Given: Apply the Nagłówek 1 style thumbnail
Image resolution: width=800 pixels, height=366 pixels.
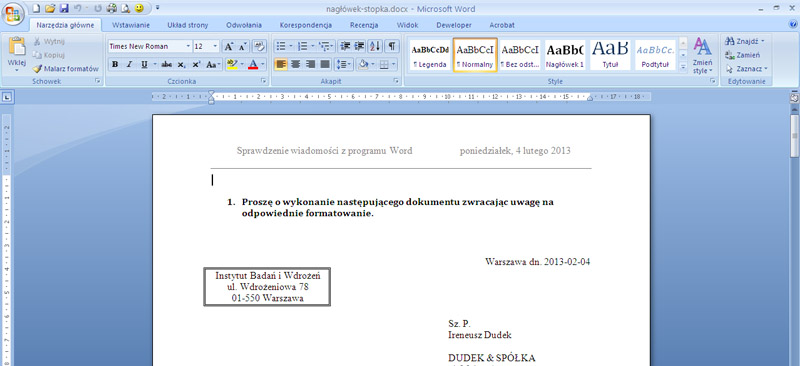Looking at the screenshot, I should coord(565,55).
